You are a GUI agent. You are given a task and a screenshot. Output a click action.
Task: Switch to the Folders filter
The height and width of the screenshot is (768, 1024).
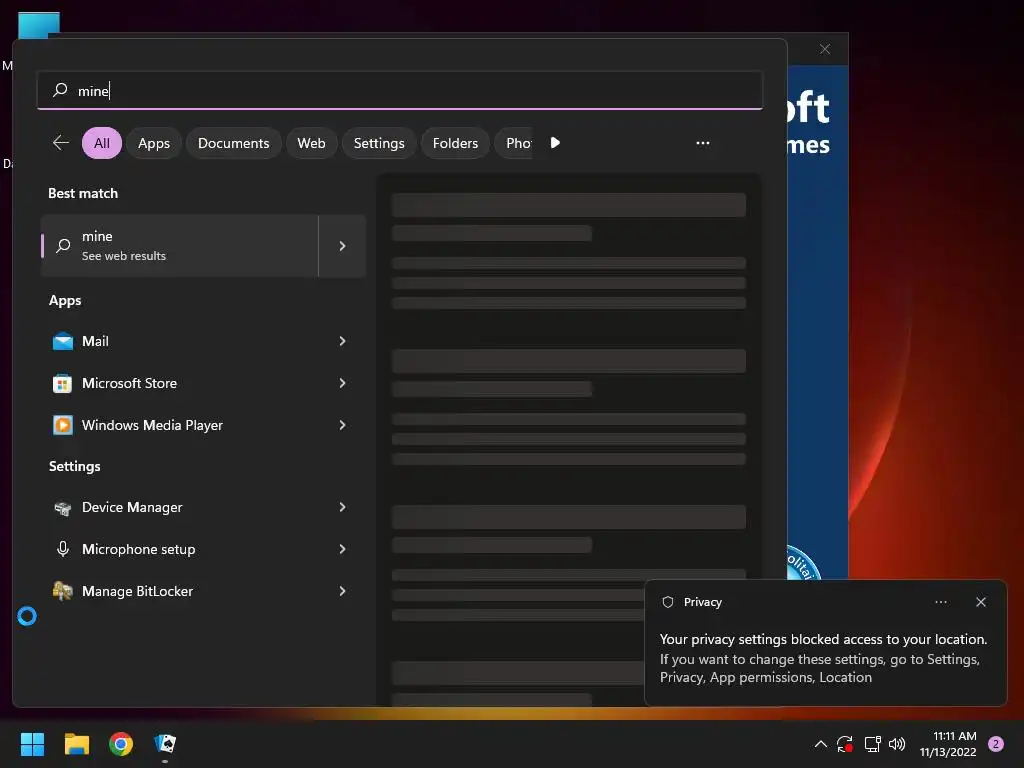click(x=455, y=143)
